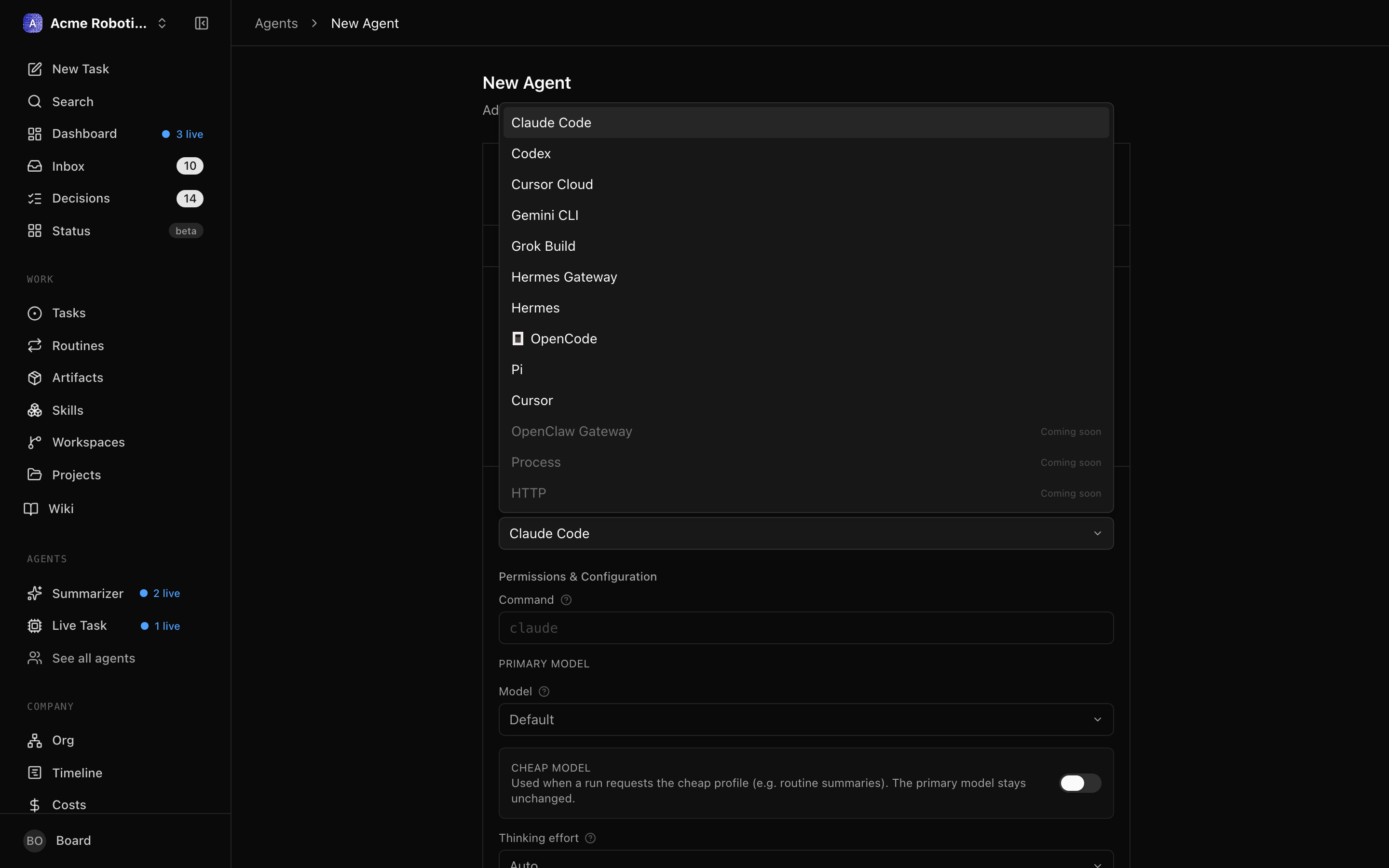Click the Inbox count badge 10

[x=190, y=166]
